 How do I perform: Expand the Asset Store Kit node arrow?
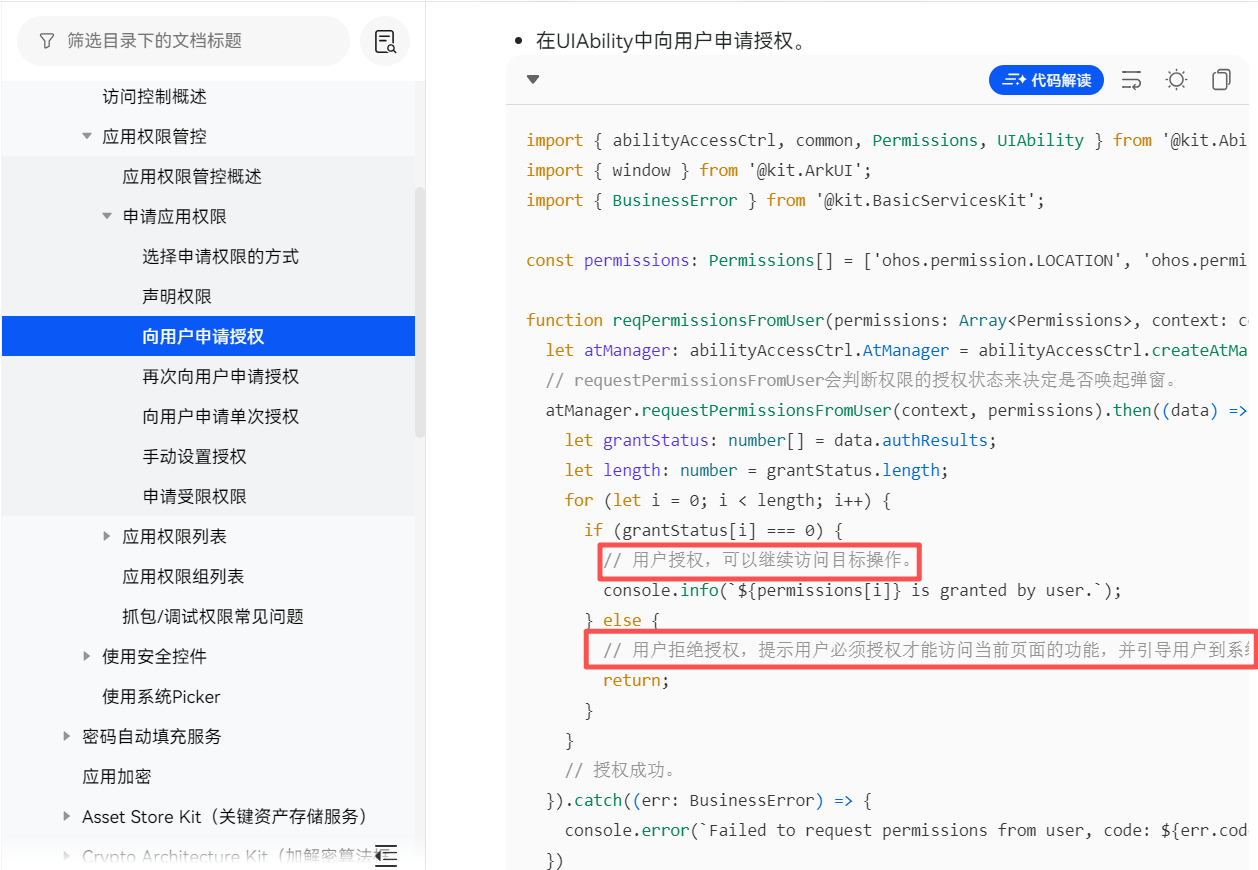tap(67, 816)
